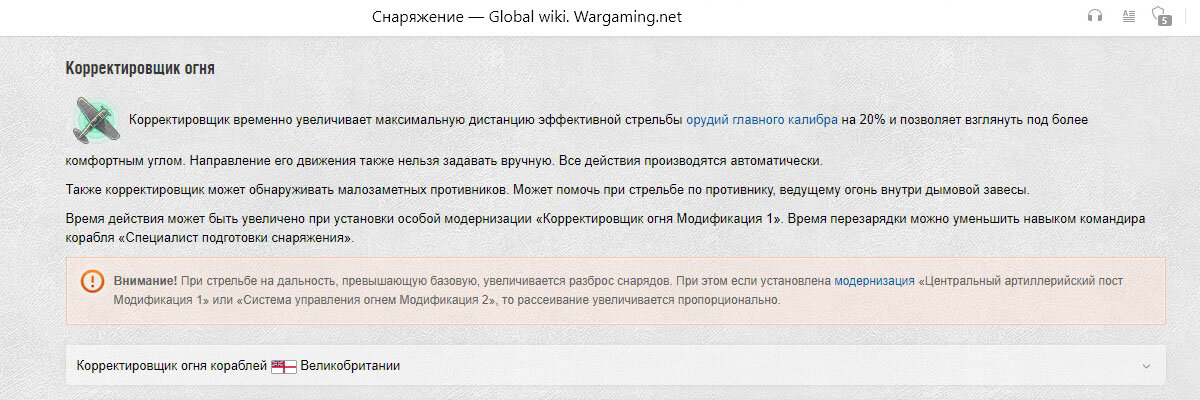The image size is (1200, 400).
Task: Click text «Система управления огнем Модификация 2»
Action: coord(368,300)
